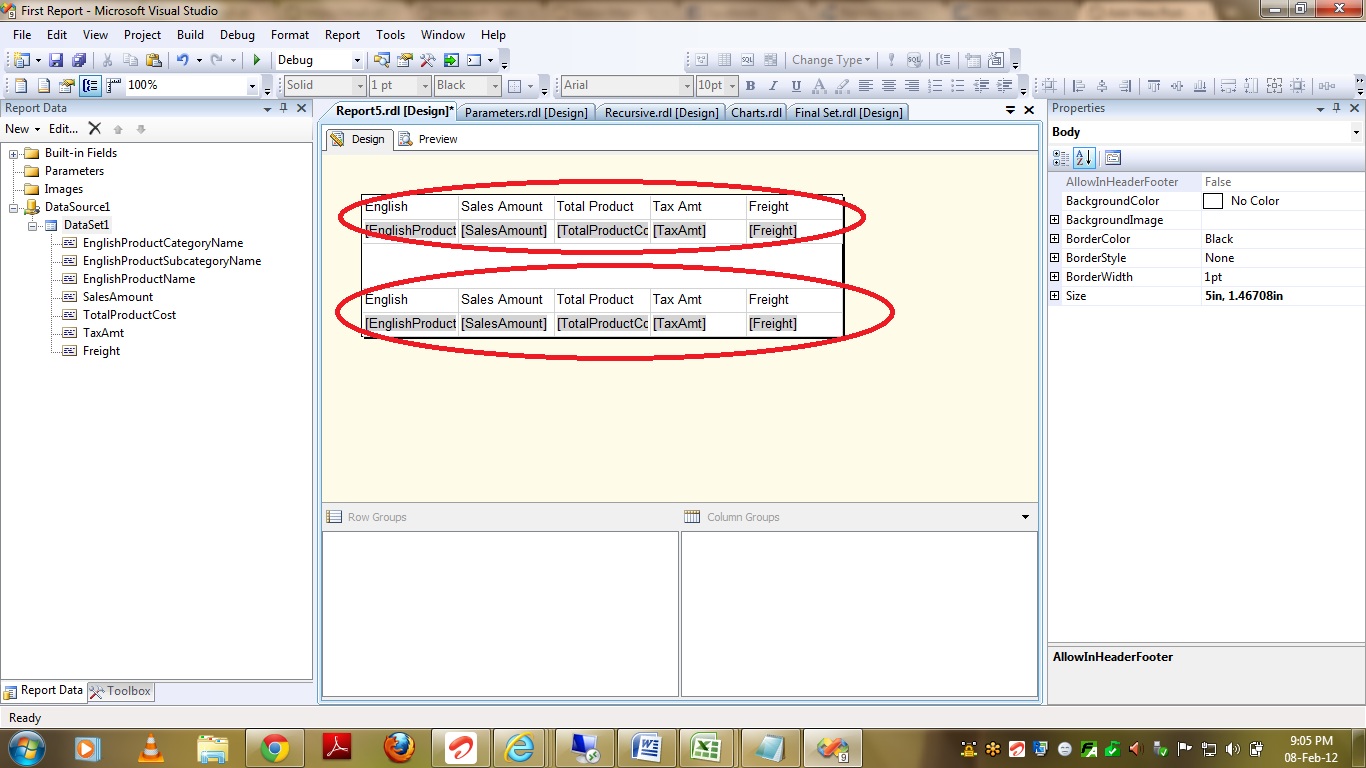Open the Debug configuration dropdown
The height and width of the screenshot is (768, 1366).
(355, 60)
